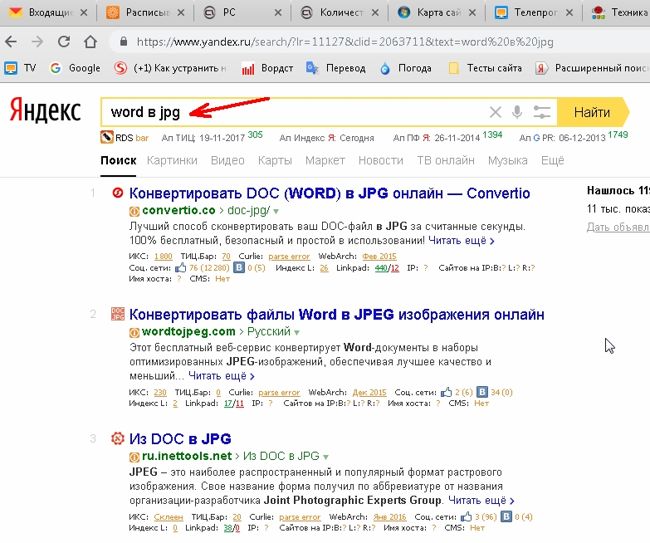The height and width of the screenshot is (543, 650).
Task: Click Дать объявление link at right
Action: 618,227
